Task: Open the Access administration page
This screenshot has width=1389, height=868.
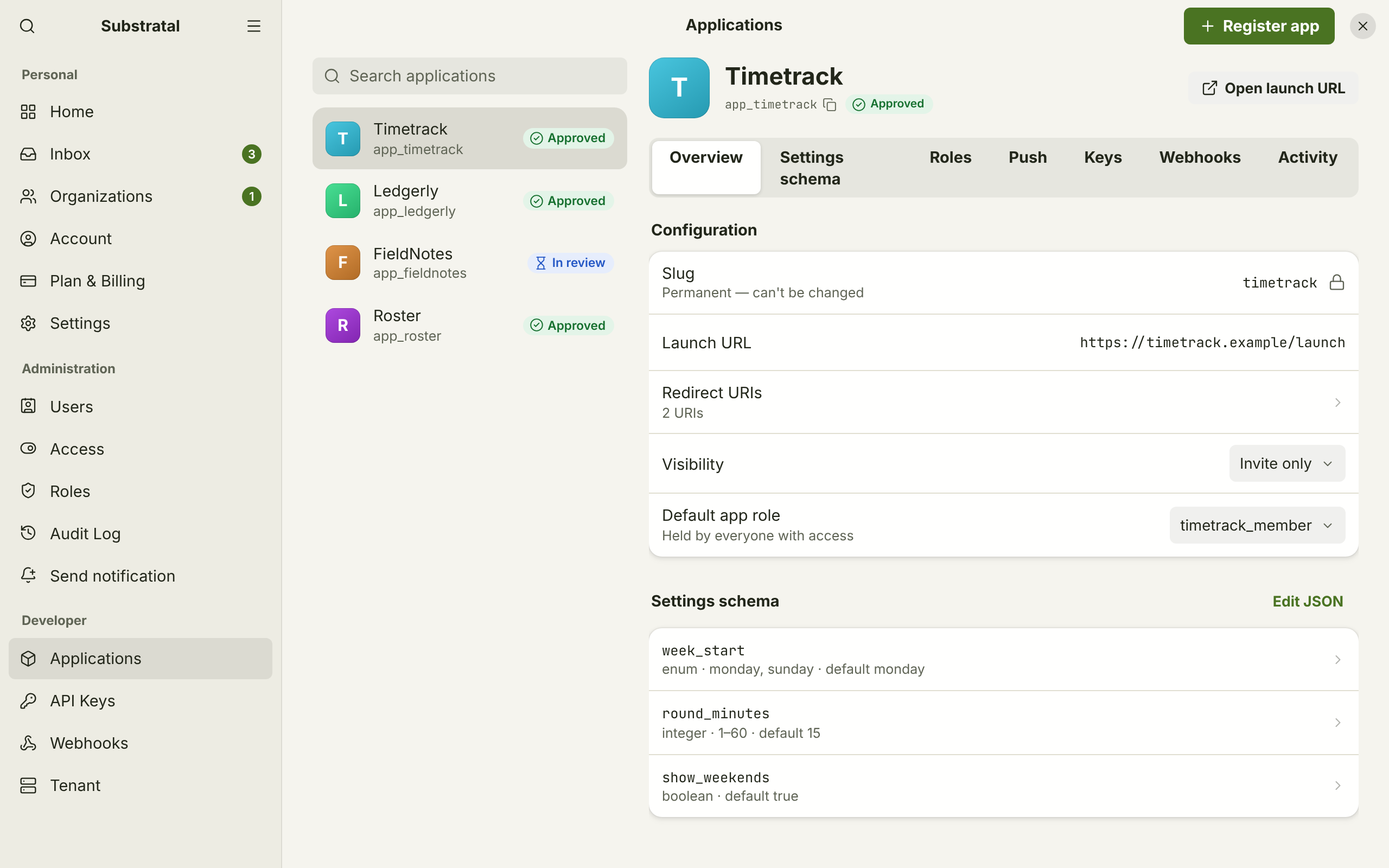Action: point(141,449)
